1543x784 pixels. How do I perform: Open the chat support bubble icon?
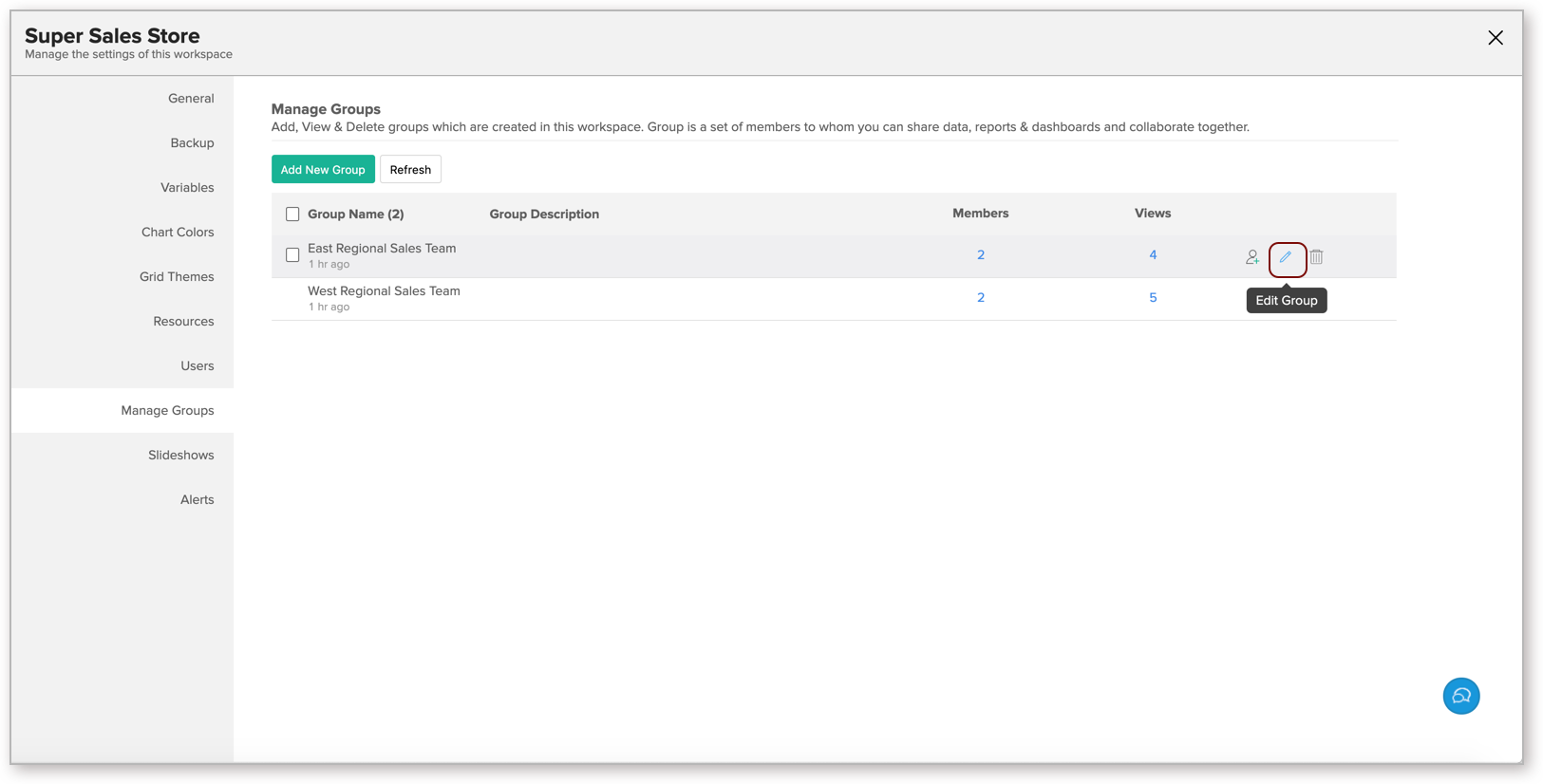pyautogui.click(x=1460, y=696)
